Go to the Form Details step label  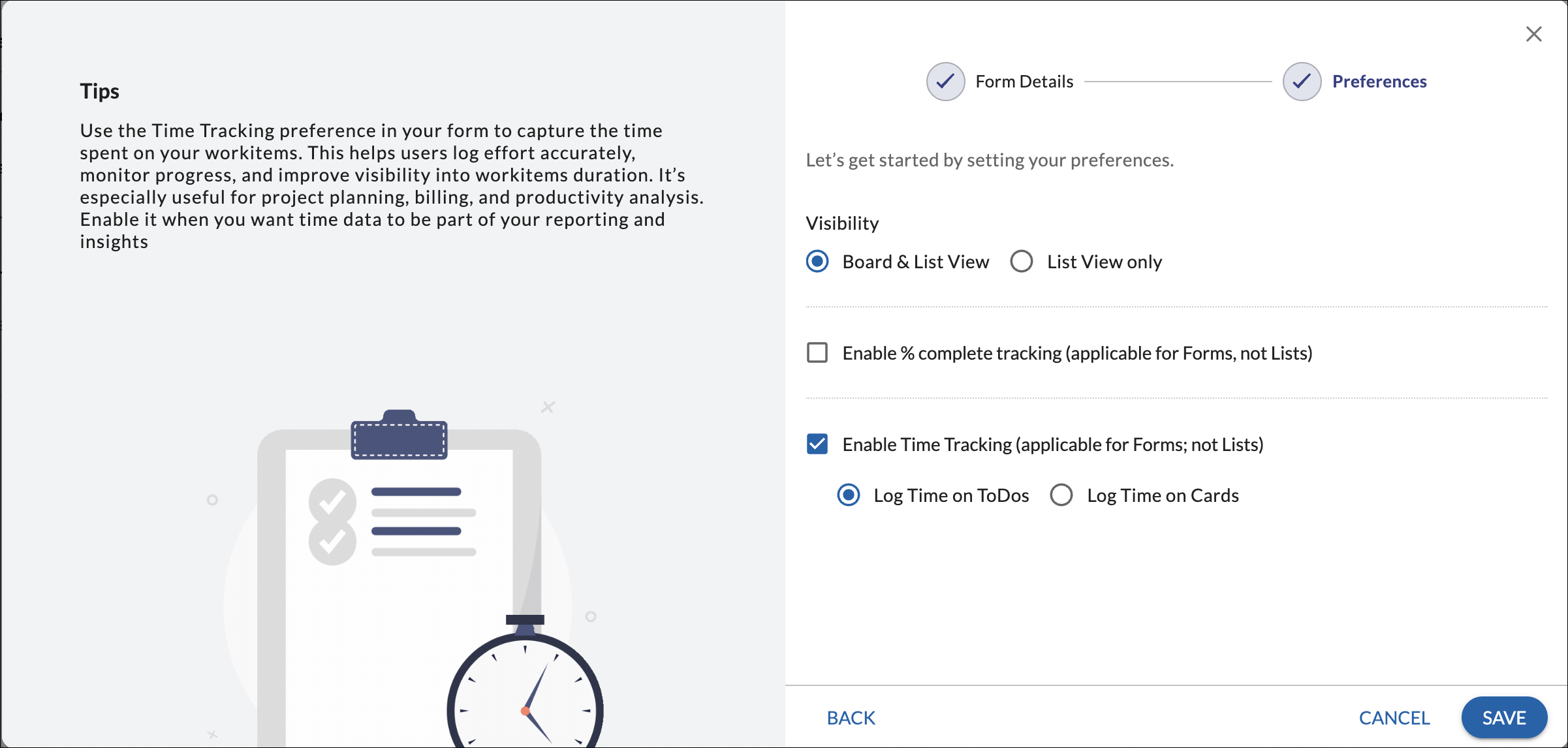point(1024,82)
